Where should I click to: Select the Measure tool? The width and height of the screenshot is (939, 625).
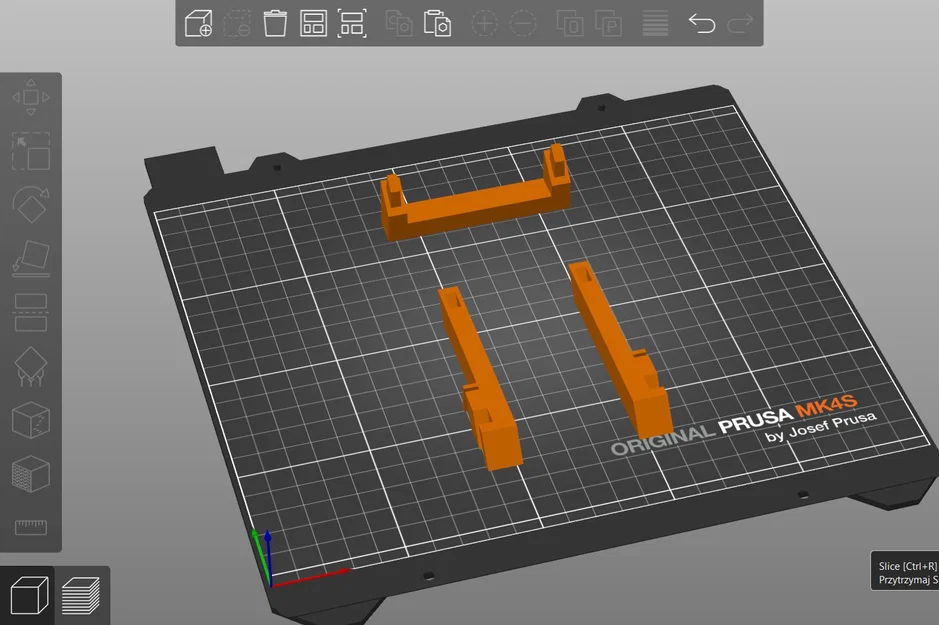(32, 527)
